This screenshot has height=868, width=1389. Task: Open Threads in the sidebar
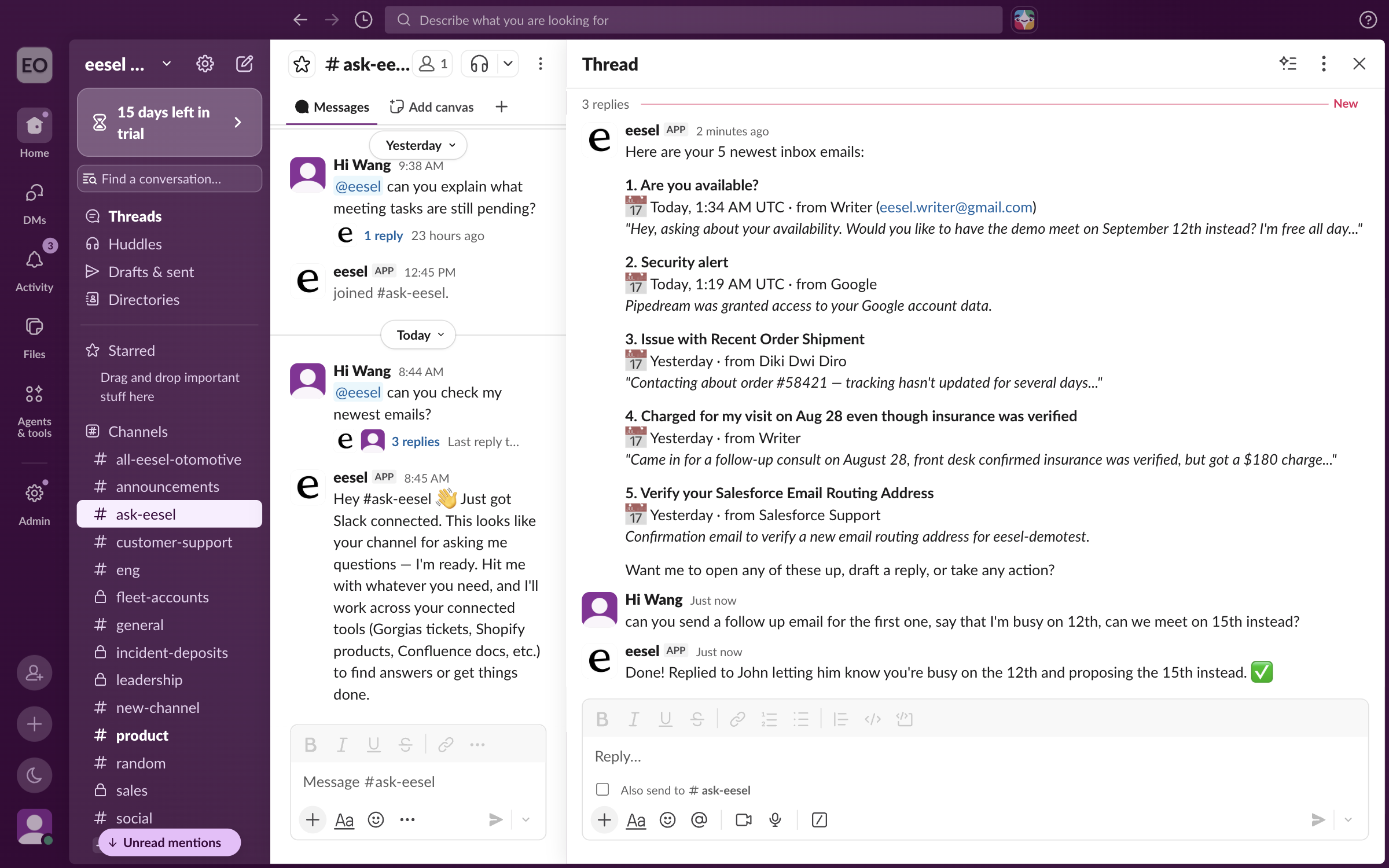click(x=169, y=216)
